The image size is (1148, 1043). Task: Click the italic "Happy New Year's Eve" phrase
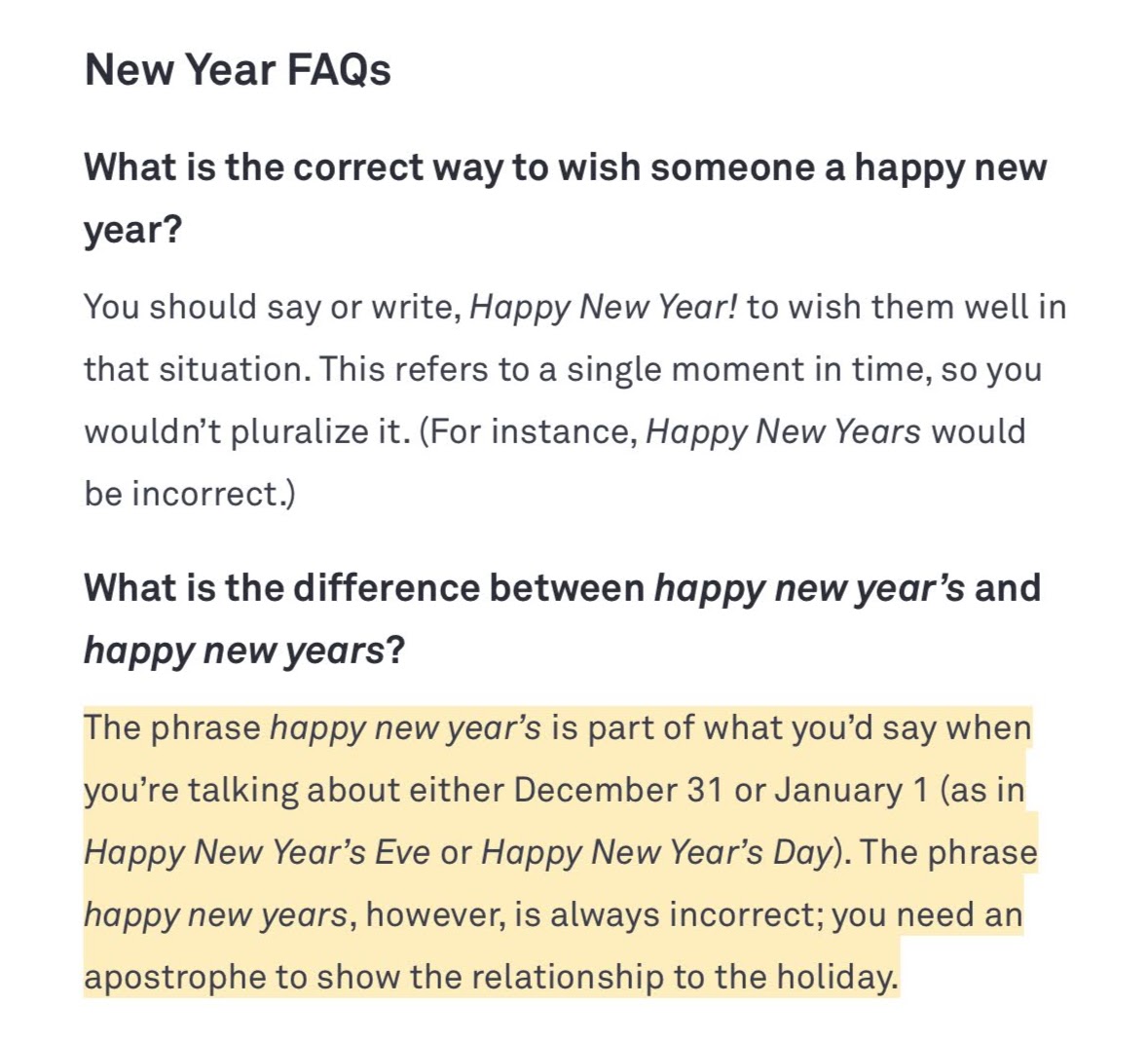coord(257,852)
